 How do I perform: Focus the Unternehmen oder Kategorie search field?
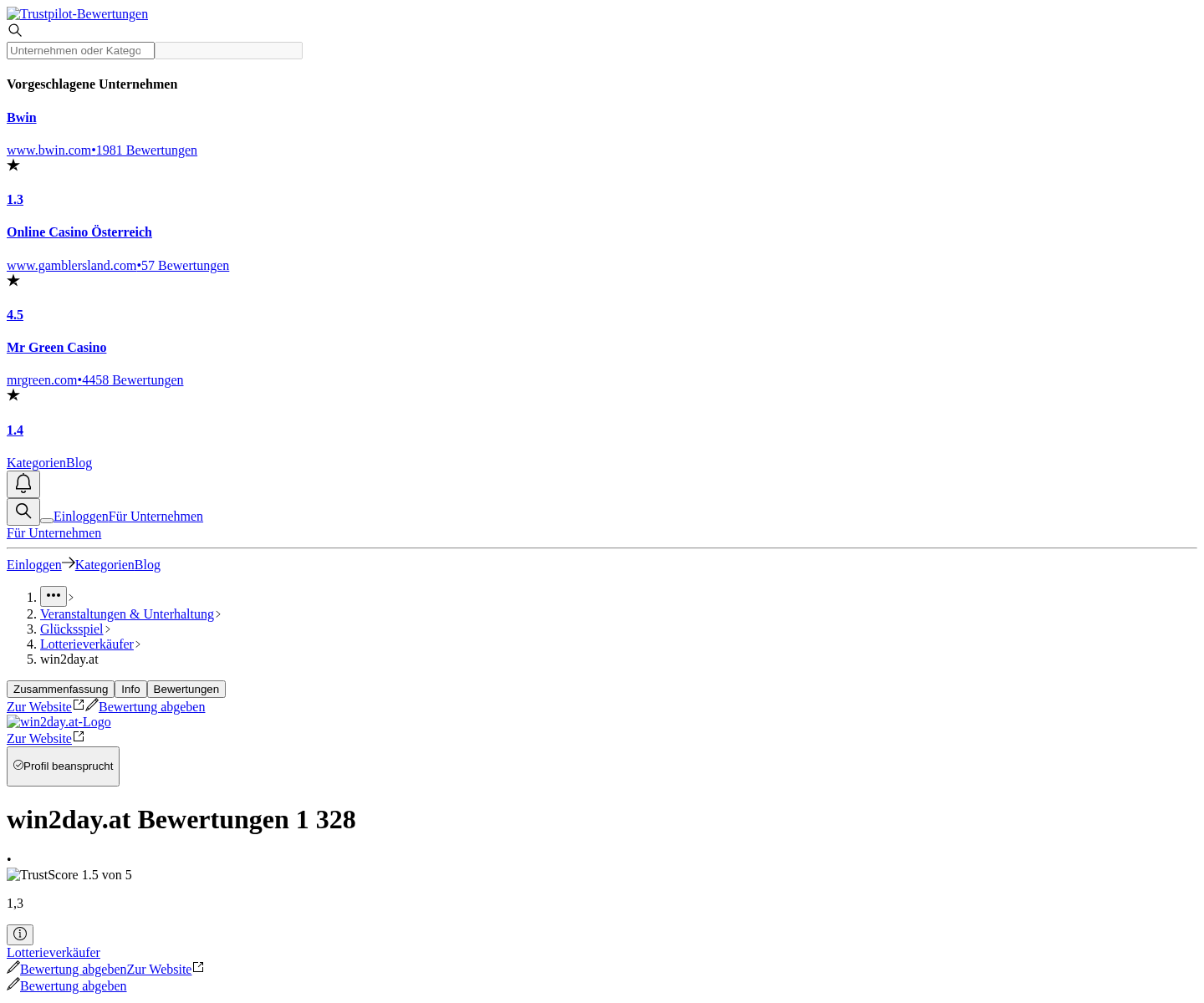point(80,51)
